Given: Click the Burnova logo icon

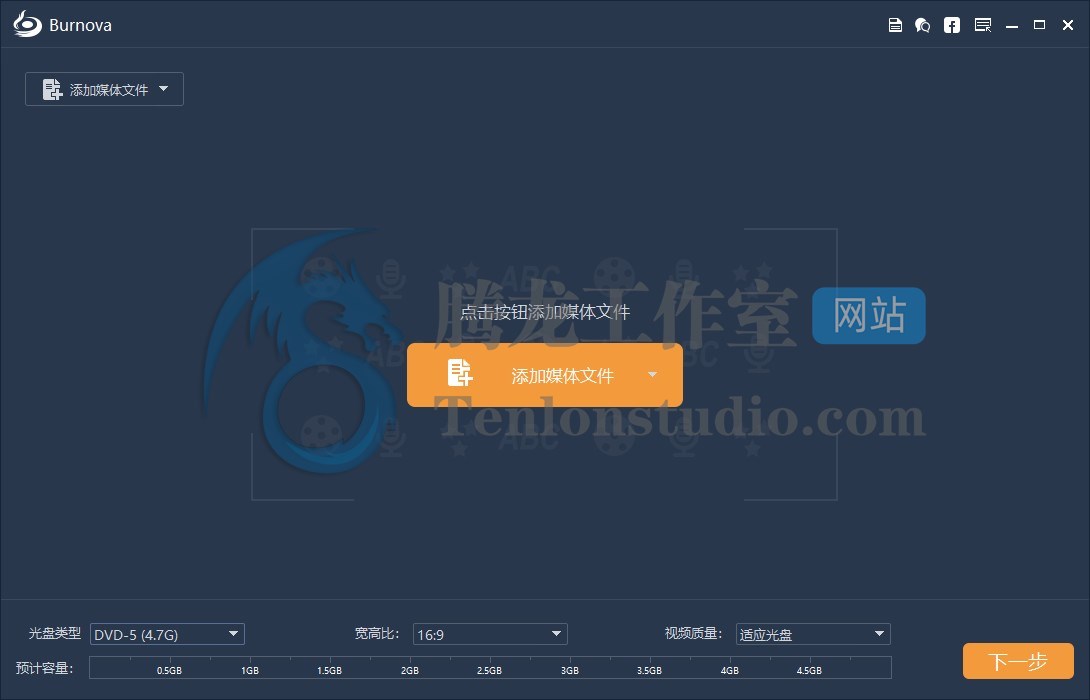Looking at the screenshot, I should 27,24.
